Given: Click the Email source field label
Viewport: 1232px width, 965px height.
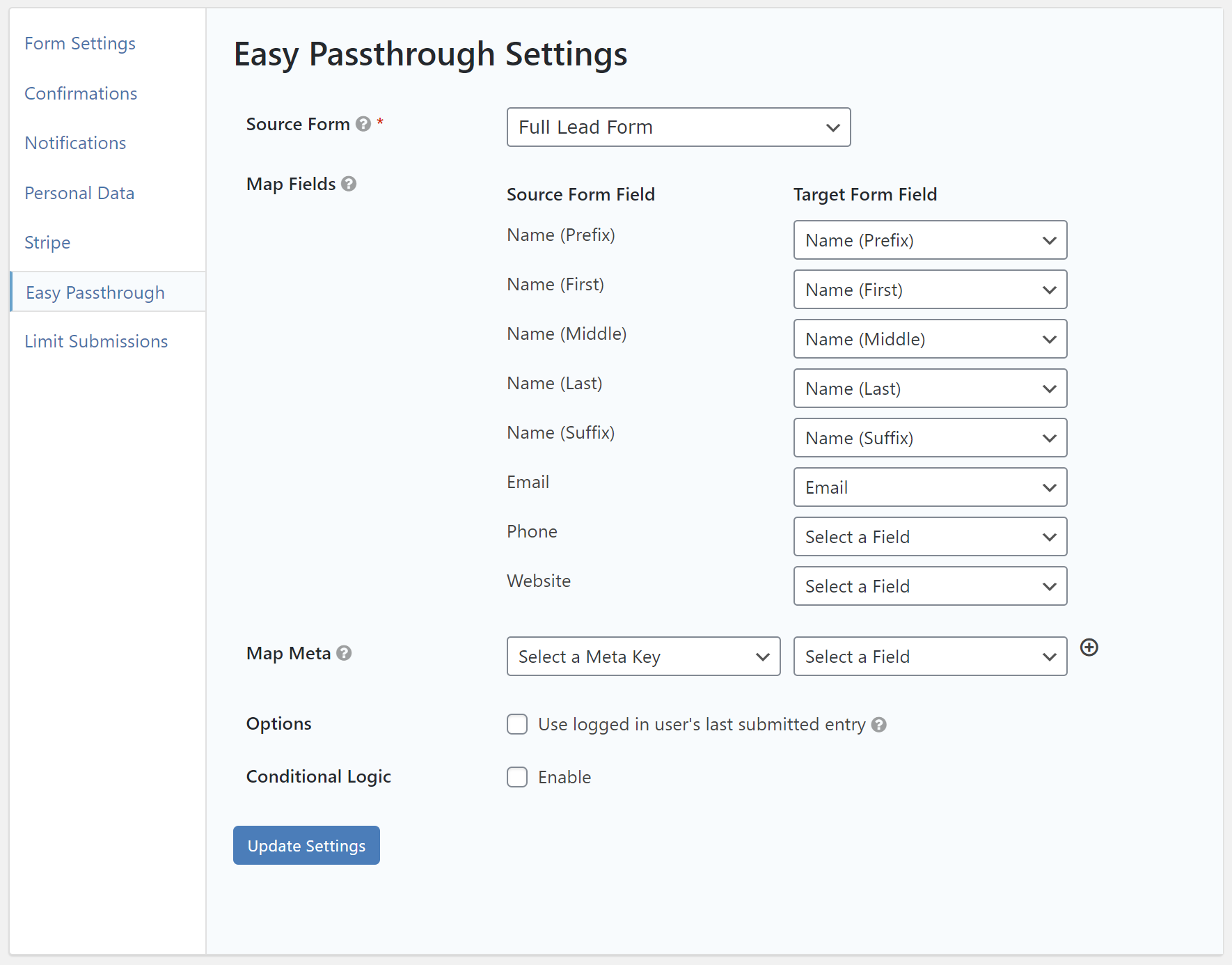Looking at the screenshot, I should [x=528, y=482].
